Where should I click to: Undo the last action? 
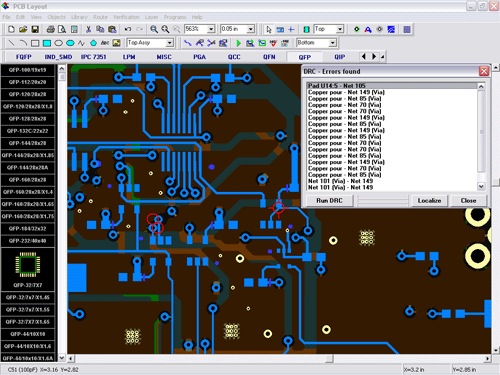tap(128, 30)
